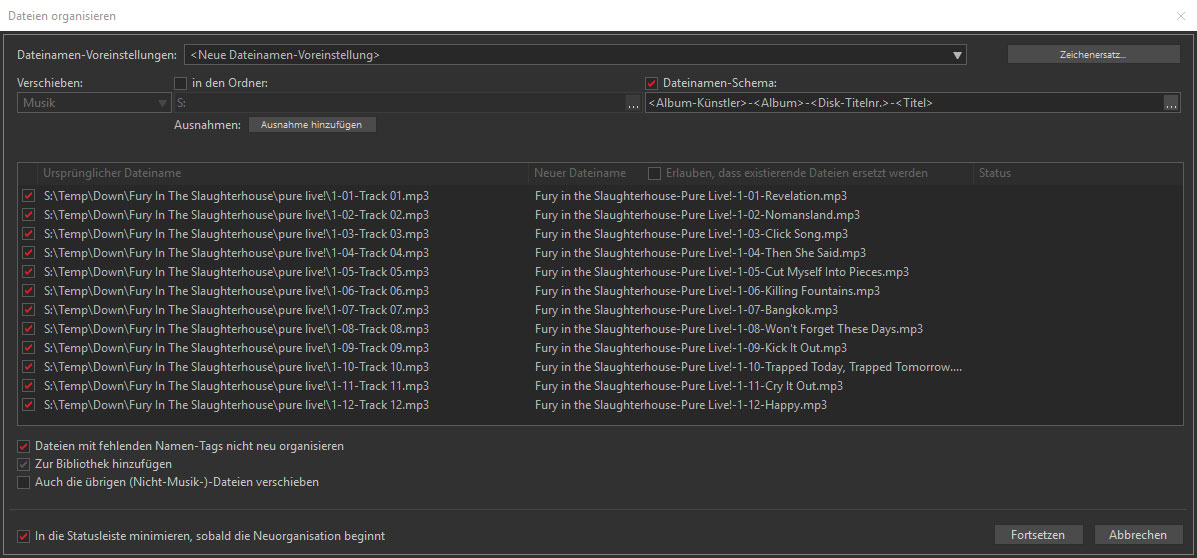Uncheck the row for 1-07-Track 07.mp3
The image size is (1197, 558).
pyautogui.click(x=29, y=310)
